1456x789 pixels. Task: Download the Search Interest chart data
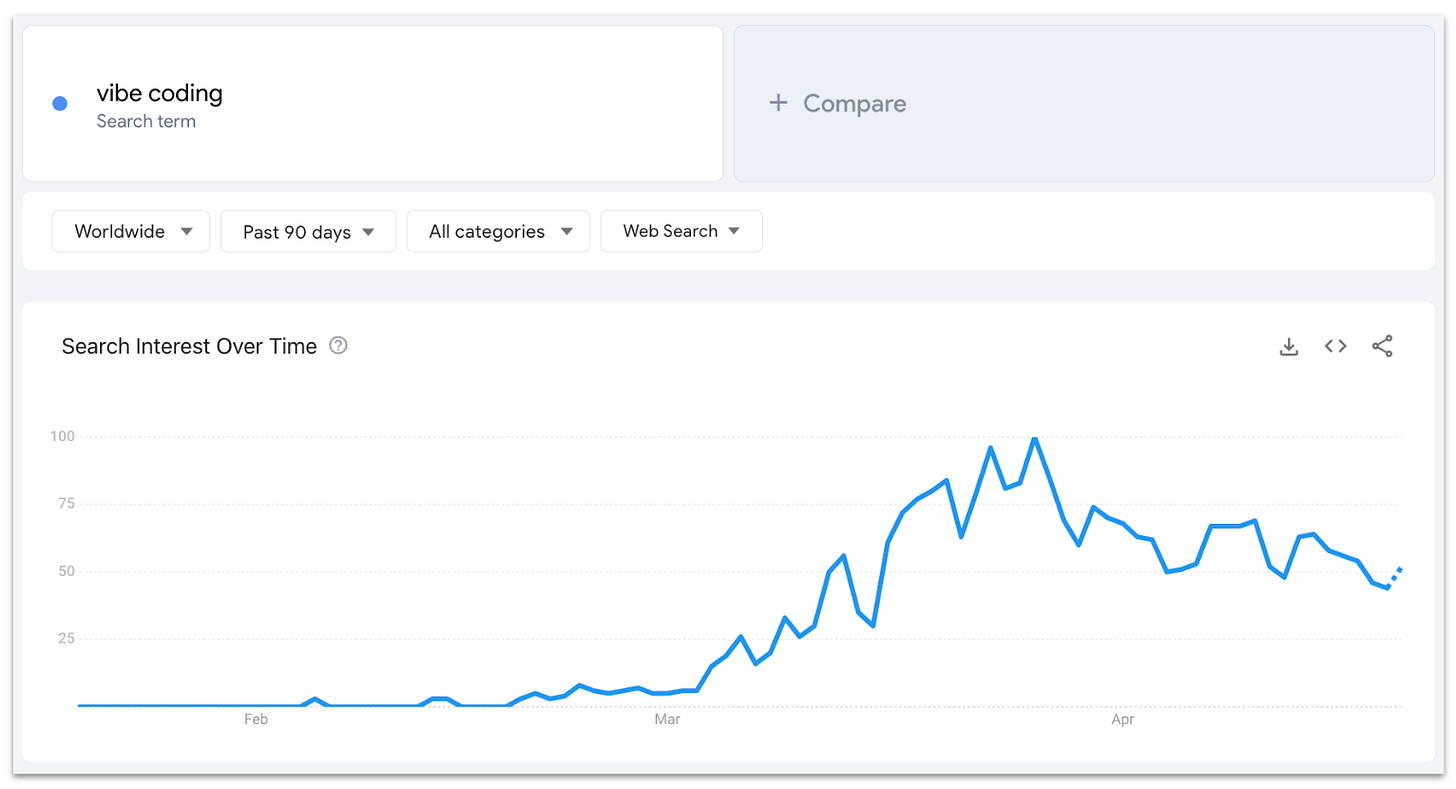click(1289, 346)
